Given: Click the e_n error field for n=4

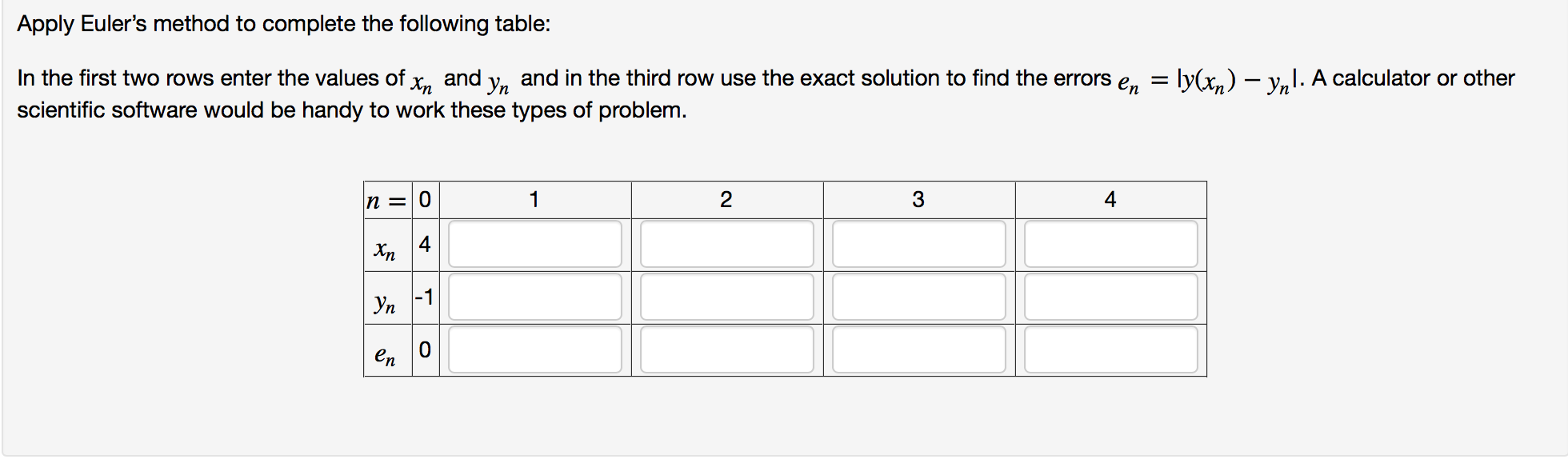Looking at the screenshot, I should click(1110, 349).
